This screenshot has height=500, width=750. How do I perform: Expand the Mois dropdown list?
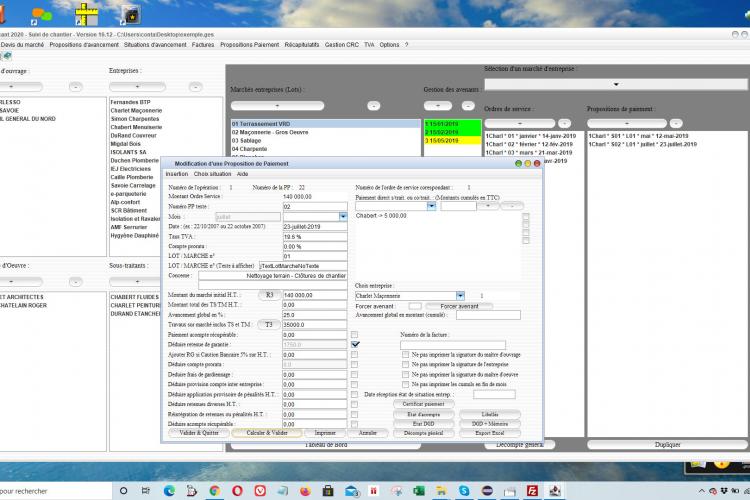pos(343,217)
